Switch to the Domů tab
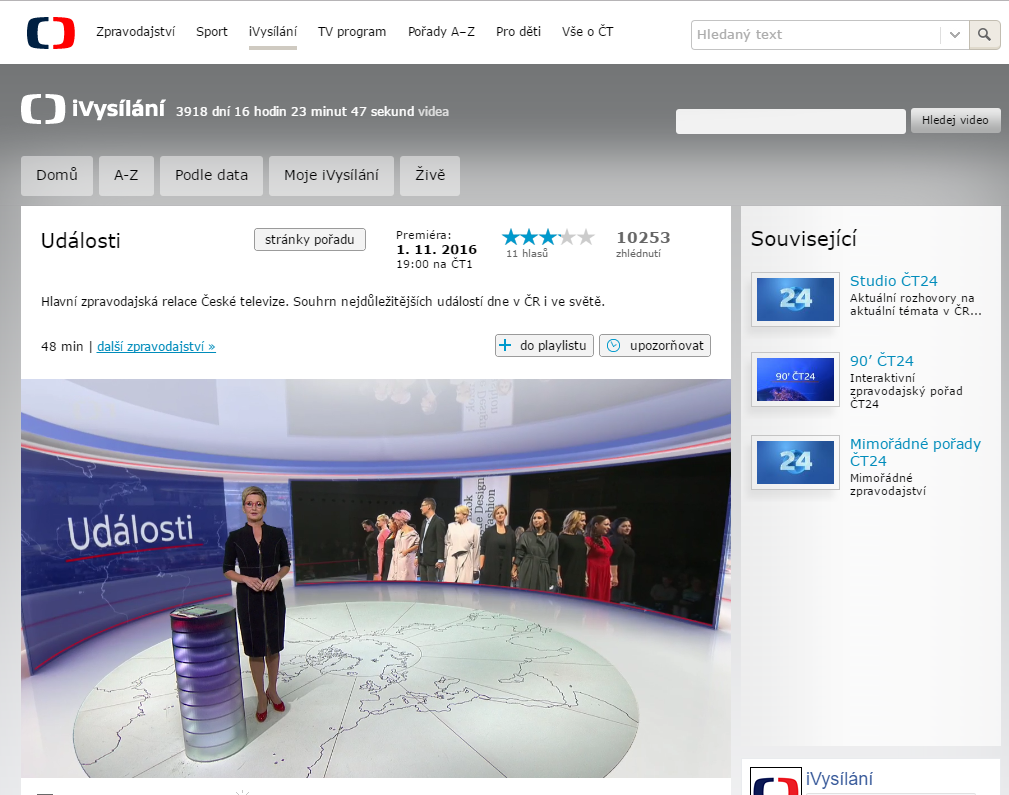Viewport: 1009px width, 795px height. pyautogui.click(x=57, y=175)
